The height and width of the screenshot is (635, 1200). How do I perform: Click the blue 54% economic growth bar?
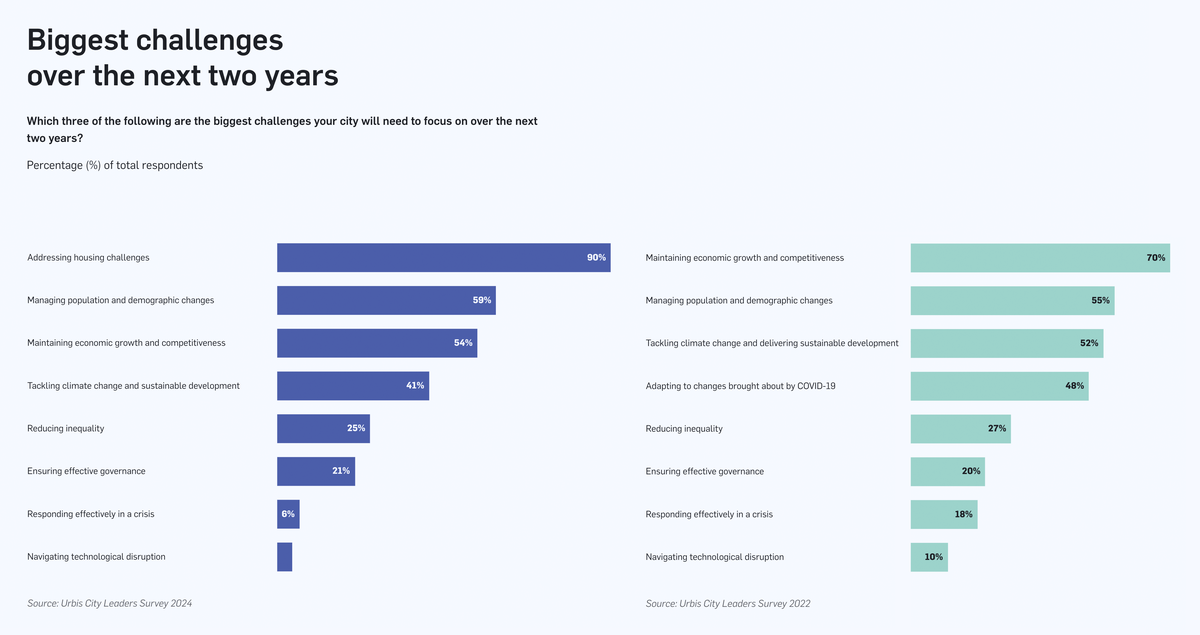(x=377, y=343)
